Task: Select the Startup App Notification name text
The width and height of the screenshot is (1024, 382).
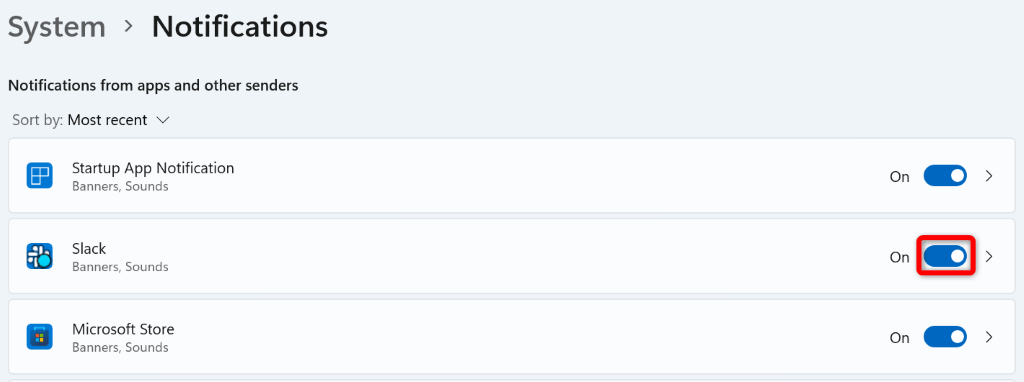Action: tap(153, 168)
